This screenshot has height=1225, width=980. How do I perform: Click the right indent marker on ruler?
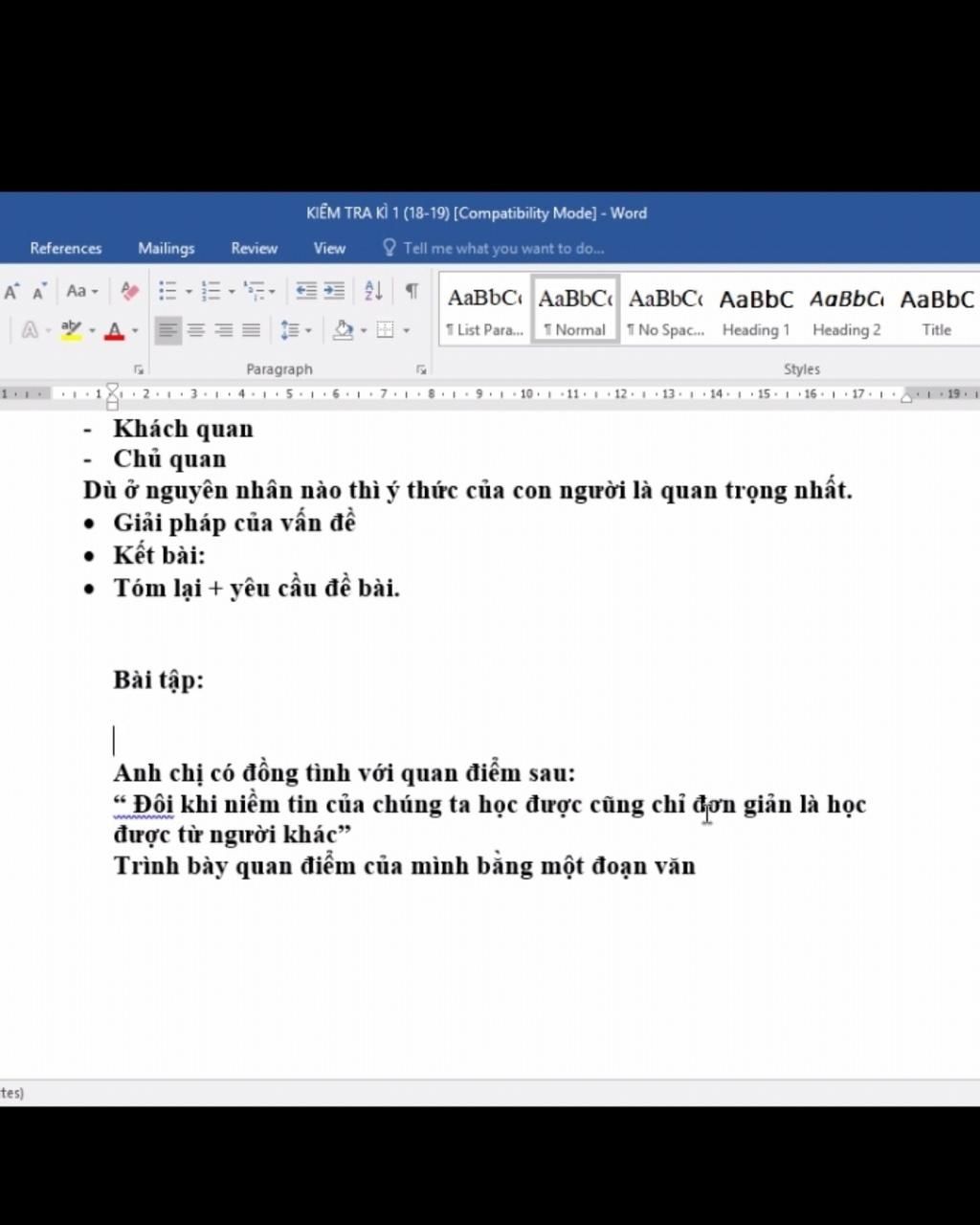pyautogui.click(x=906, y=397)
